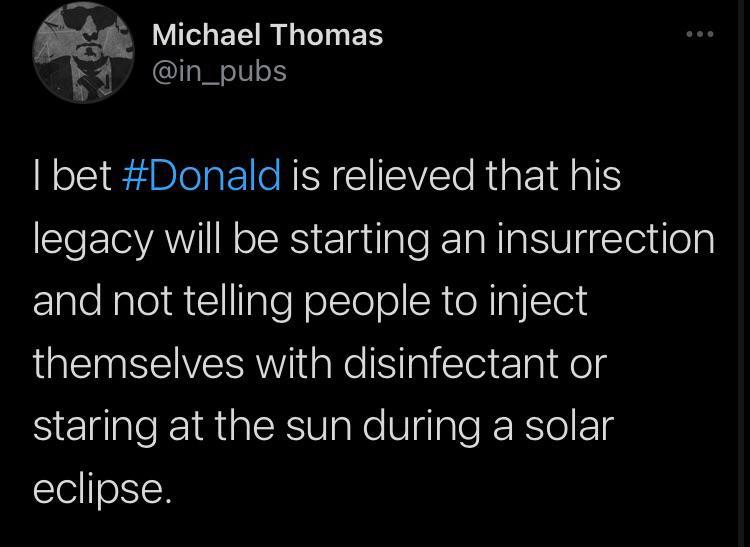Open the Michael Thomas display name
The image size is (750, 547).
pos(267,34)
